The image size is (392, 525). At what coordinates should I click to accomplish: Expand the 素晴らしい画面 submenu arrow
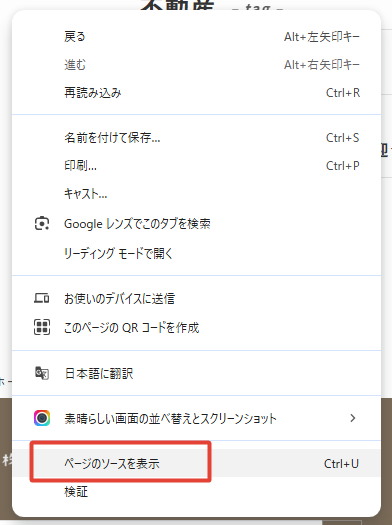pos(352,418)
